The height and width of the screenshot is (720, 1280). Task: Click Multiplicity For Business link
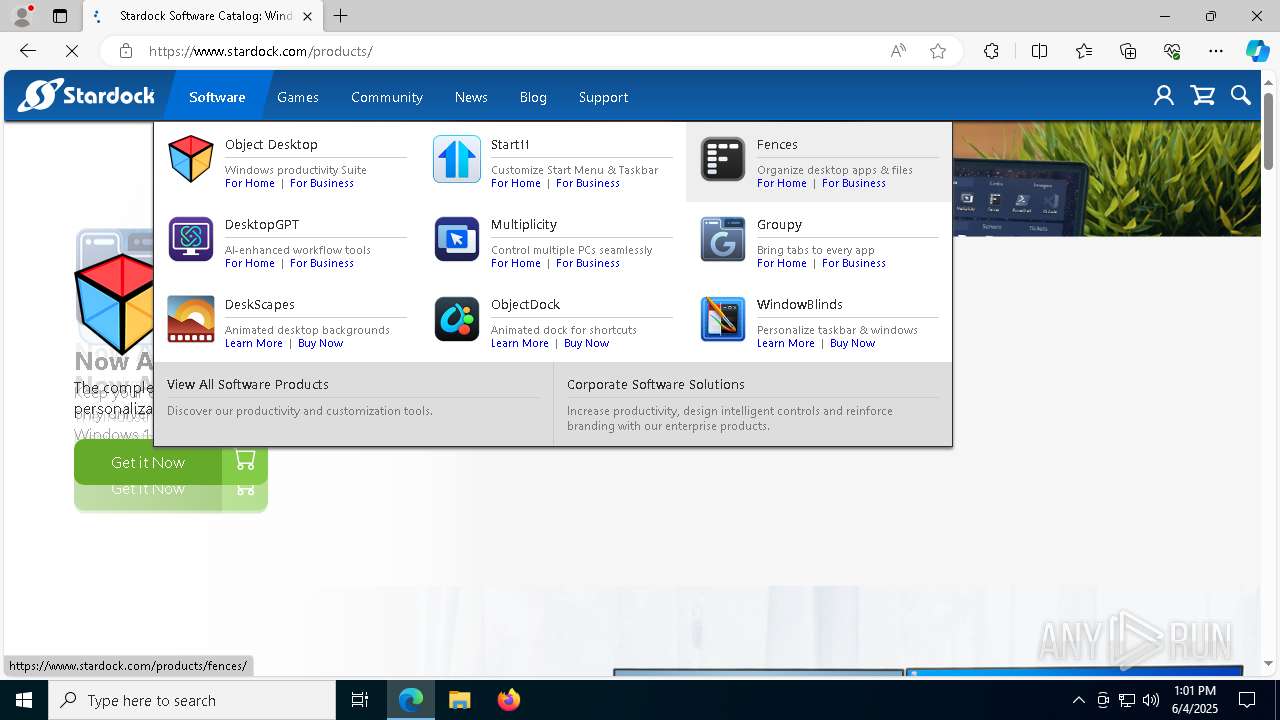[x=588, y=263]
